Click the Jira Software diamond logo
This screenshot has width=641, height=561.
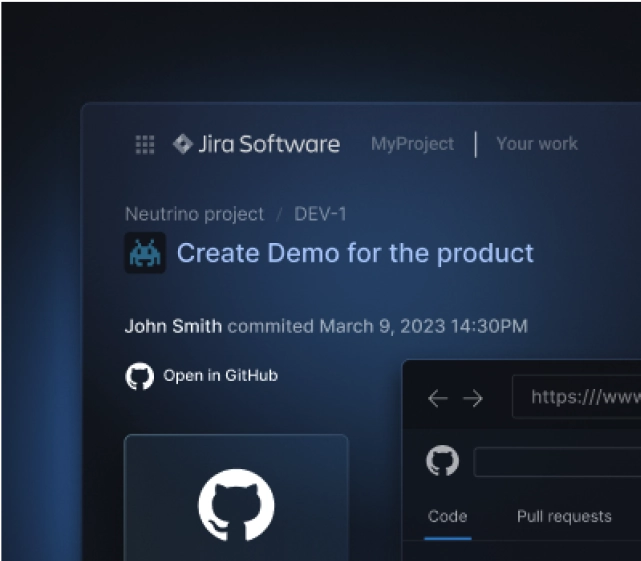(x=183, y=144)
